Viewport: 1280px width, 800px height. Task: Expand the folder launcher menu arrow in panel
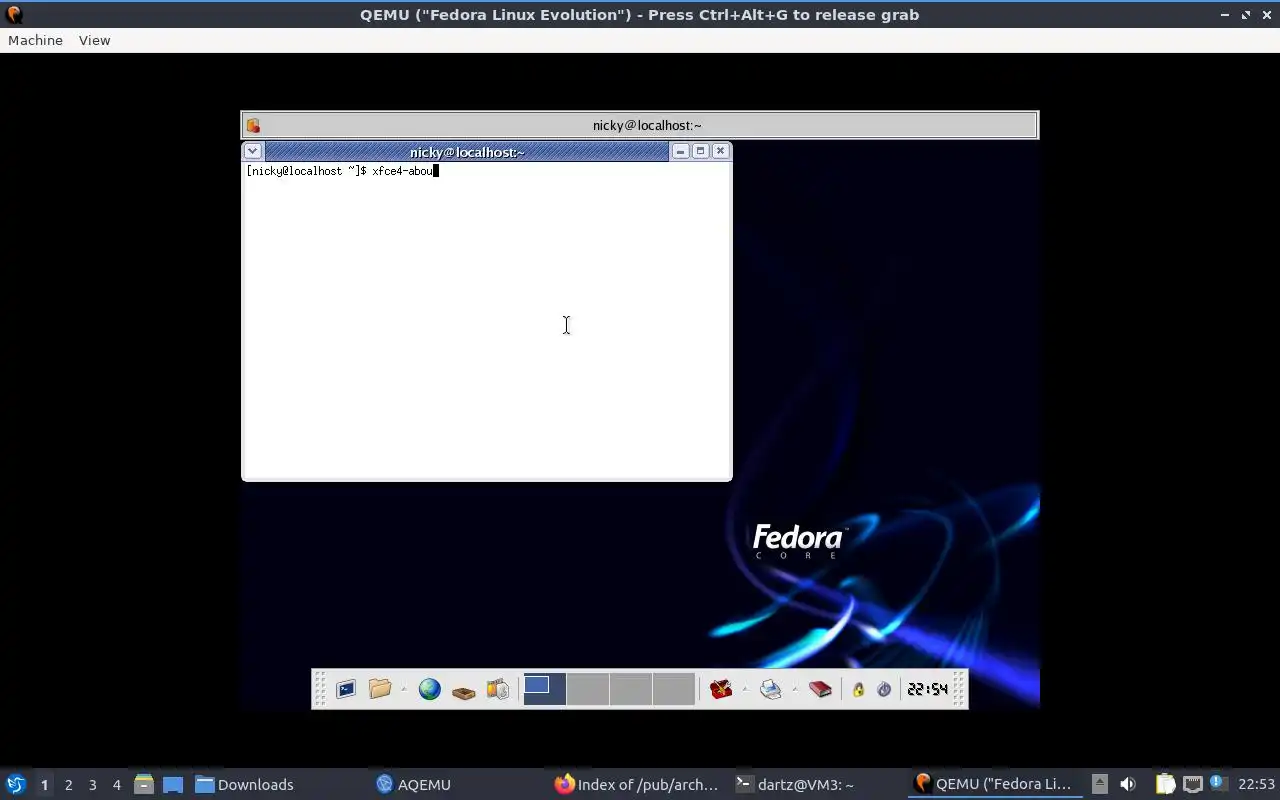pos(404,689)
